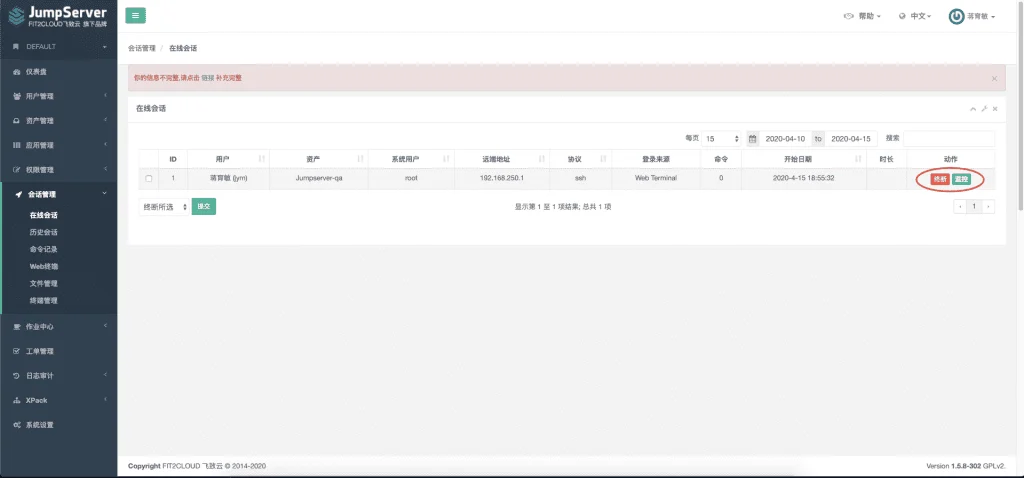
Task: Open 命令记录 in the sidebar submenu
Action: coord(44,249)
